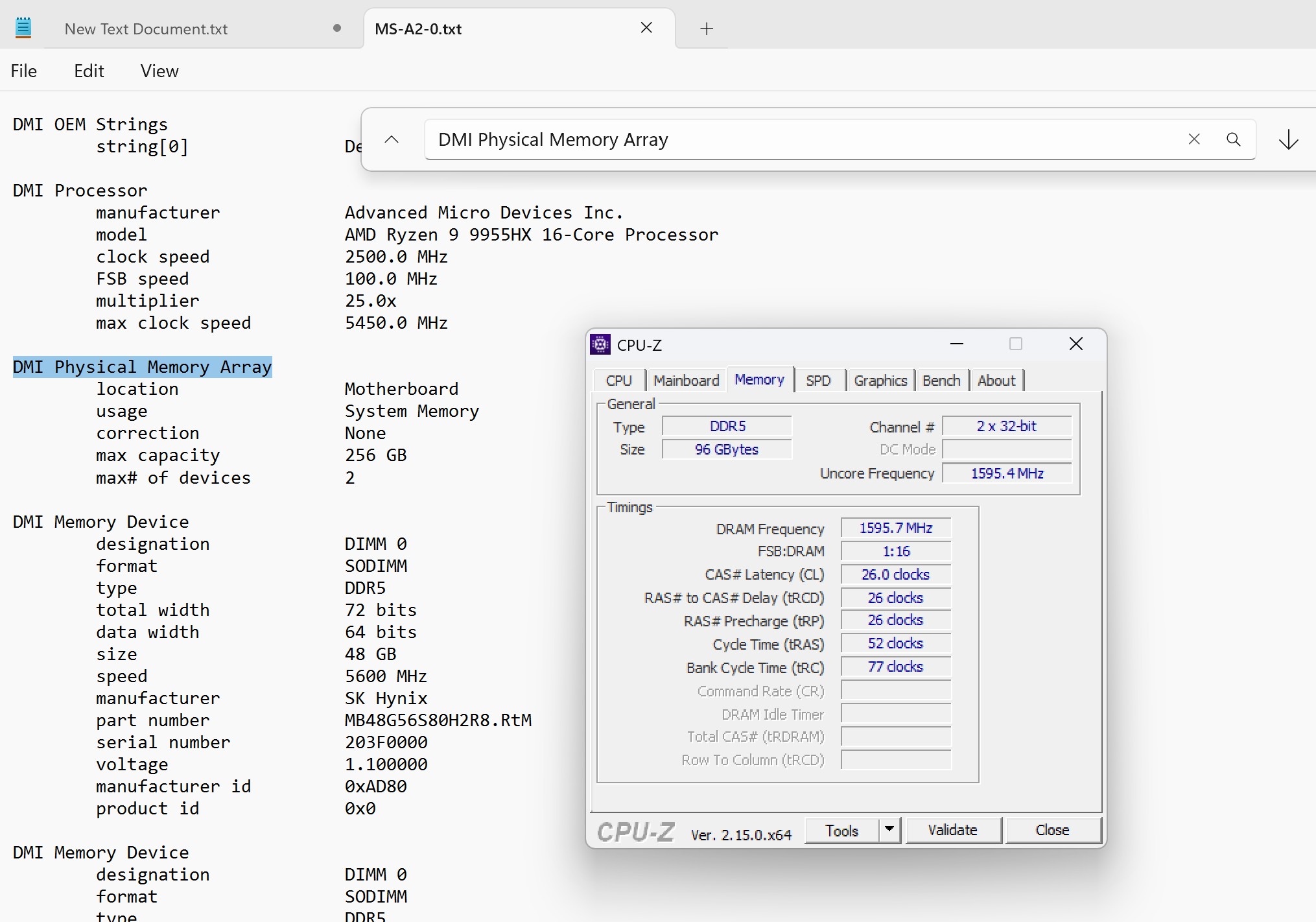Jump to the next match with the down arrow
Viewport: 1316px width, 922px height.
click(1288, 139)
